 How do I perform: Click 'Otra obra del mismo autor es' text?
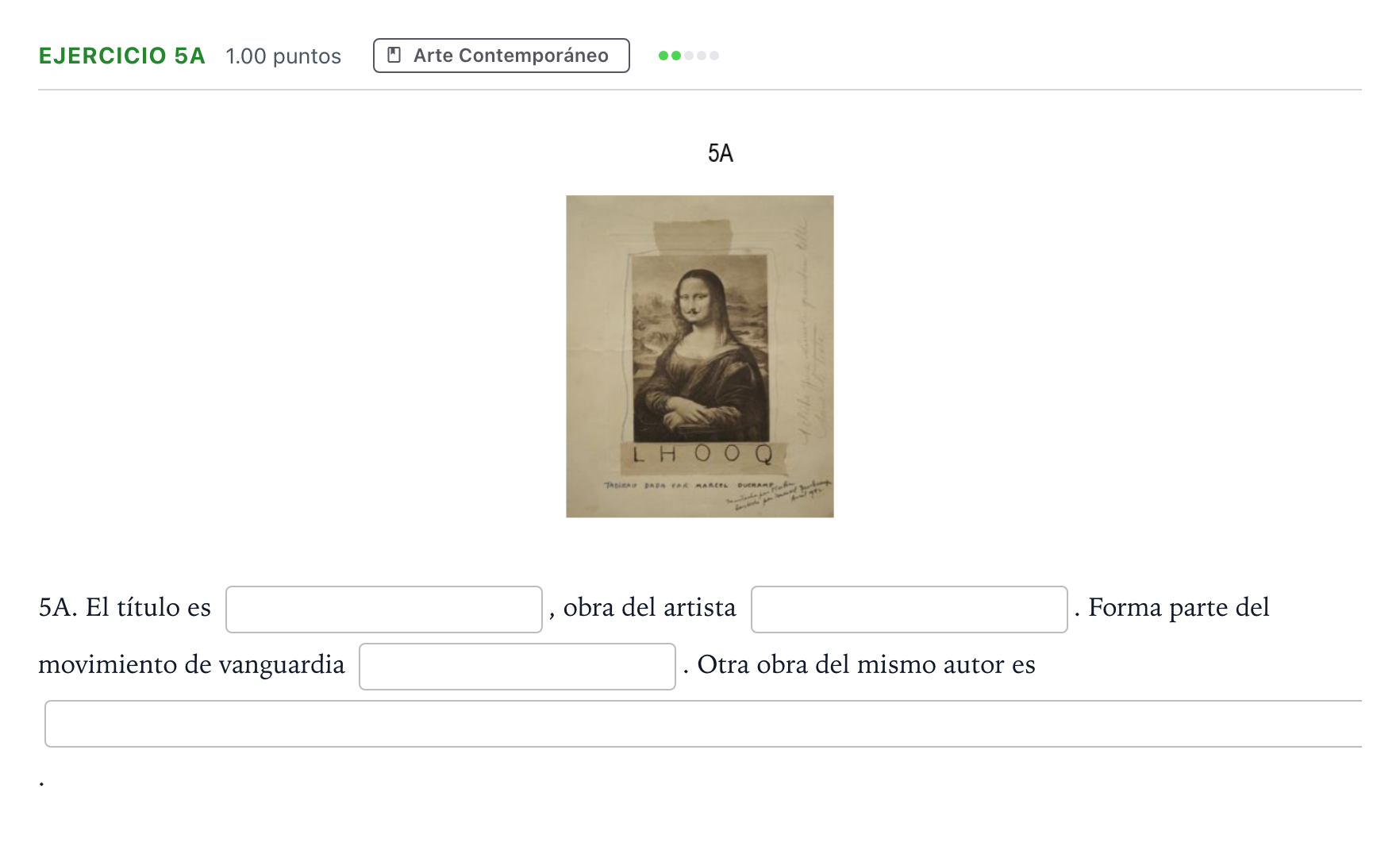pos(866,664)
